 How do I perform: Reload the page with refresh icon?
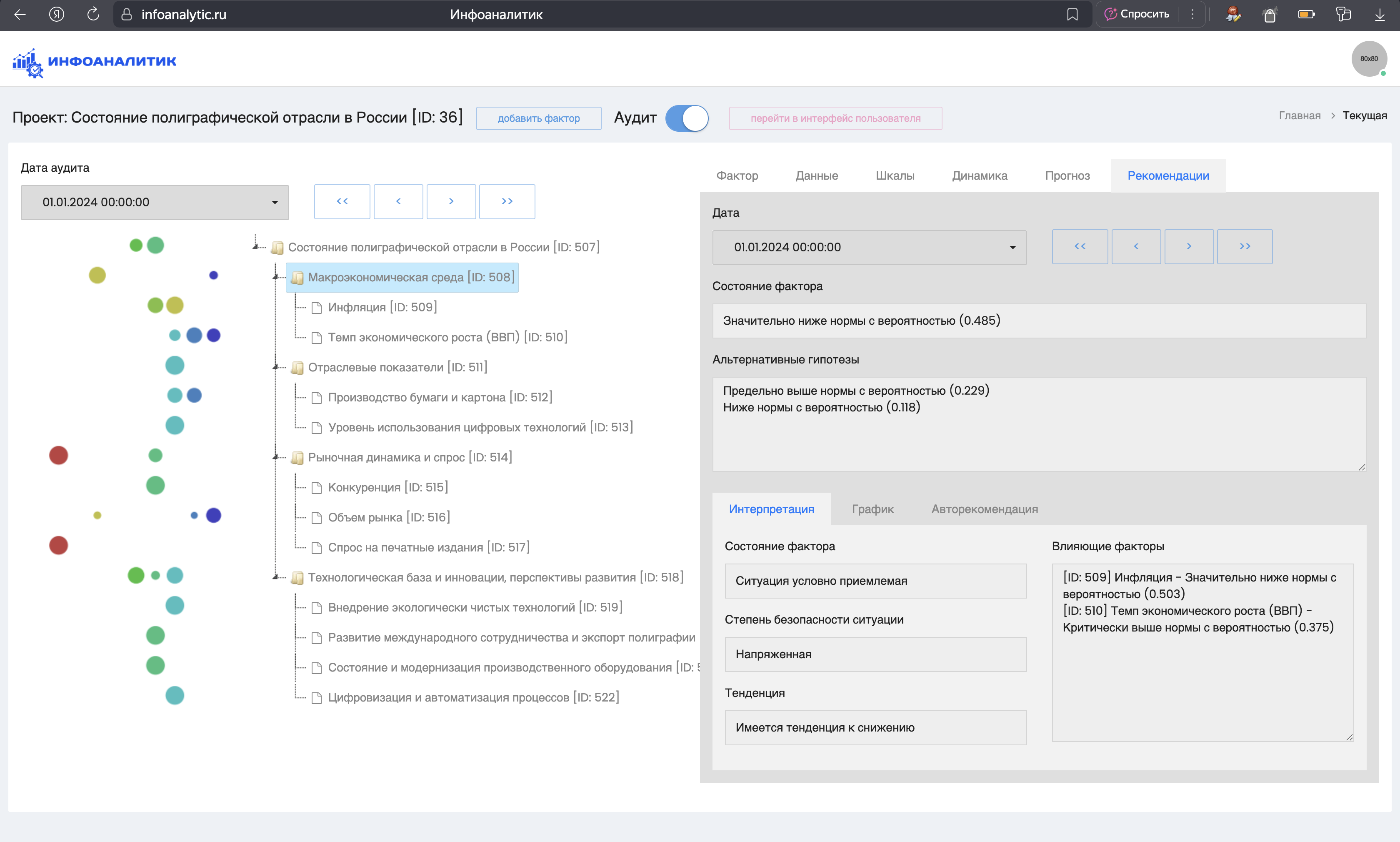[93, 14]
